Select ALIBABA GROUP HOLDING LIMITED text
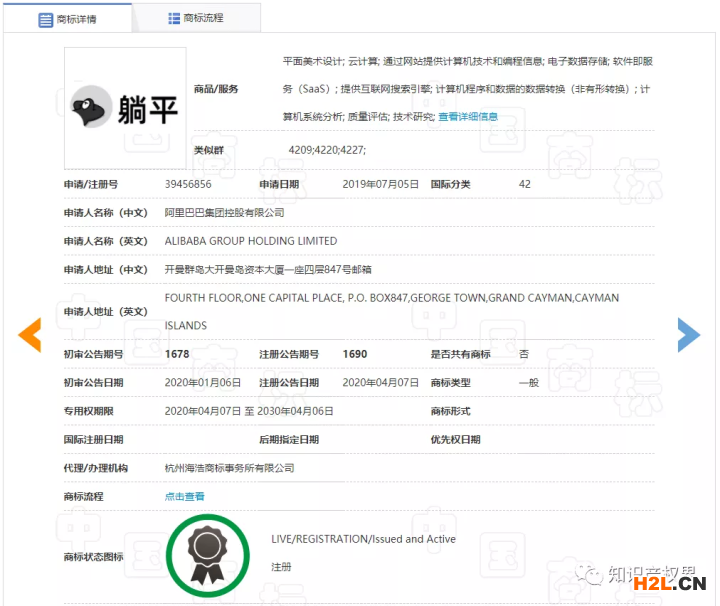The width and height of the screenshot is (720, 606). [251, 241]
